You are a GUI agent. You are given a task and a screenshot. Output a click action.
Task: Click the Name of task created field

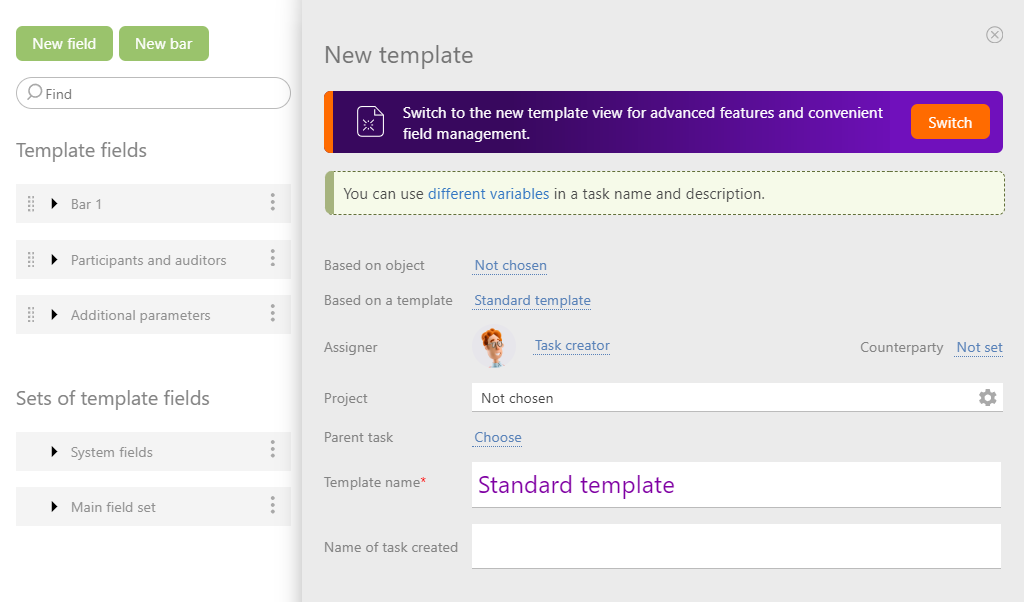736,547
